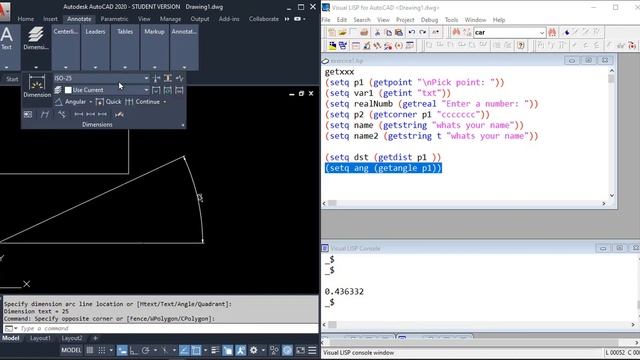This screenshot has height=360, width=640.
Task: Click the binoculars icon right of search box
Action: tap(552, 32)
